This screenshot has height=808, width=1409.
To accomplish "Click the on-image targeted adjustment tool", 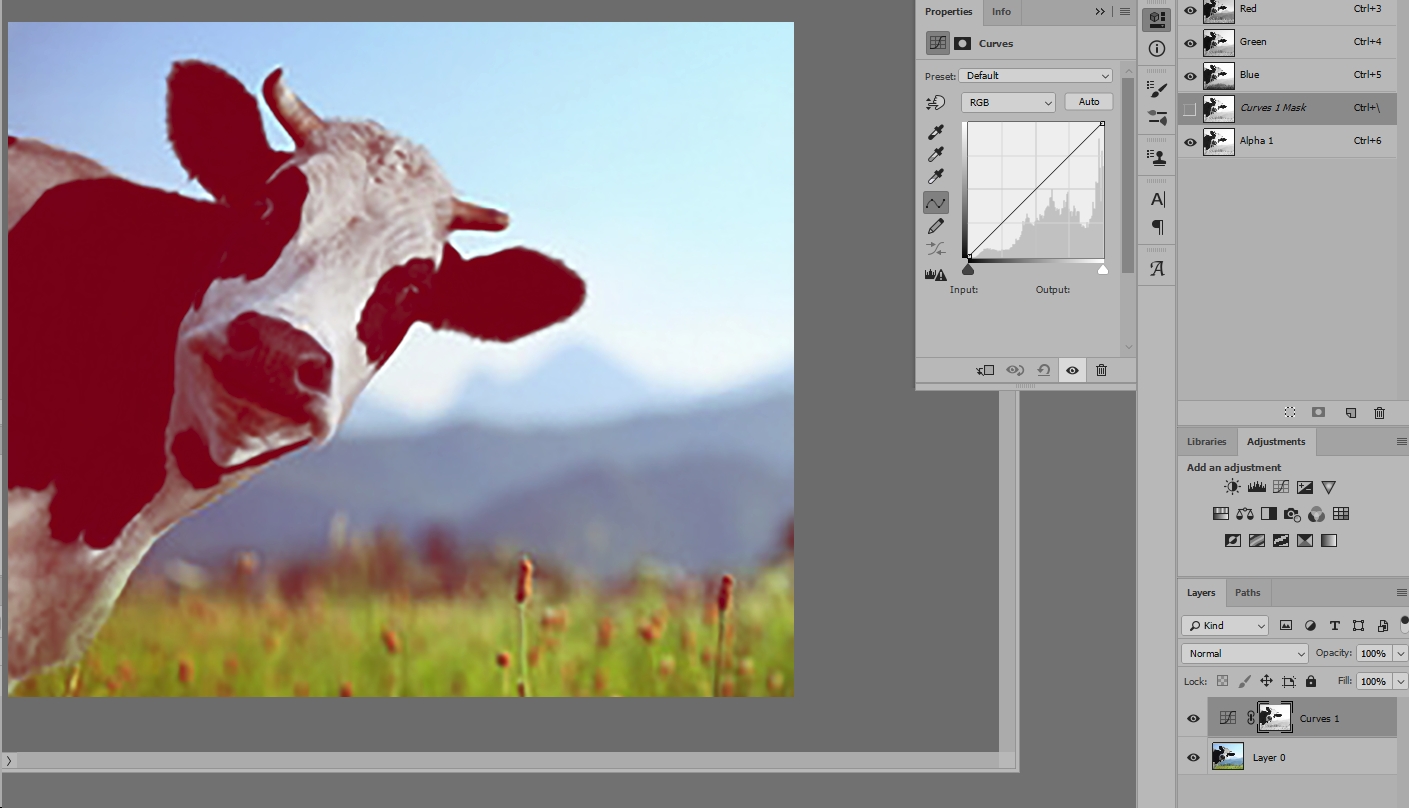I will (936, 102).
